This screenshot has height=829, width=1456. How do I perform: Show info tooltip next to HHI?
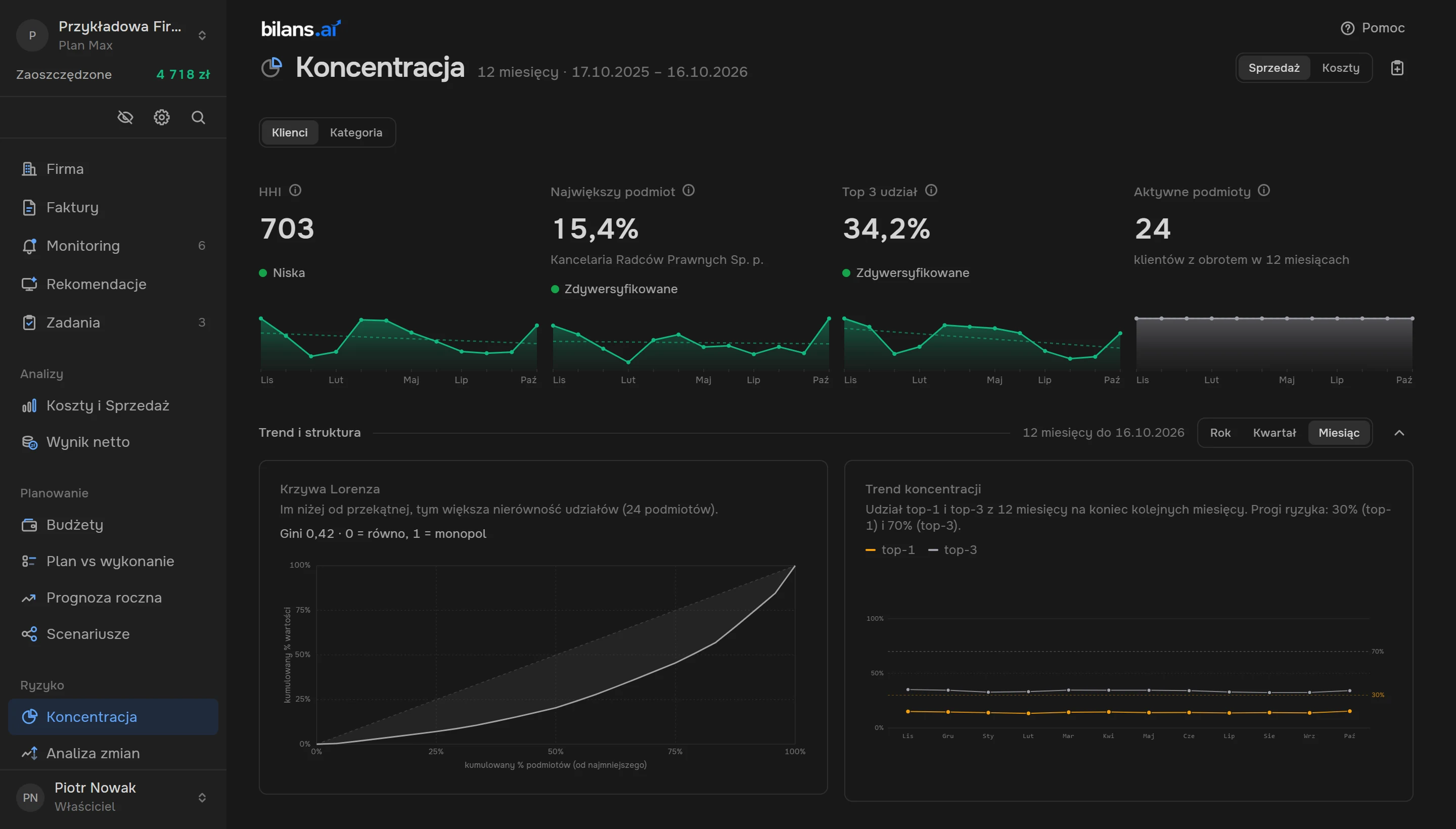(x=295, y=190)
